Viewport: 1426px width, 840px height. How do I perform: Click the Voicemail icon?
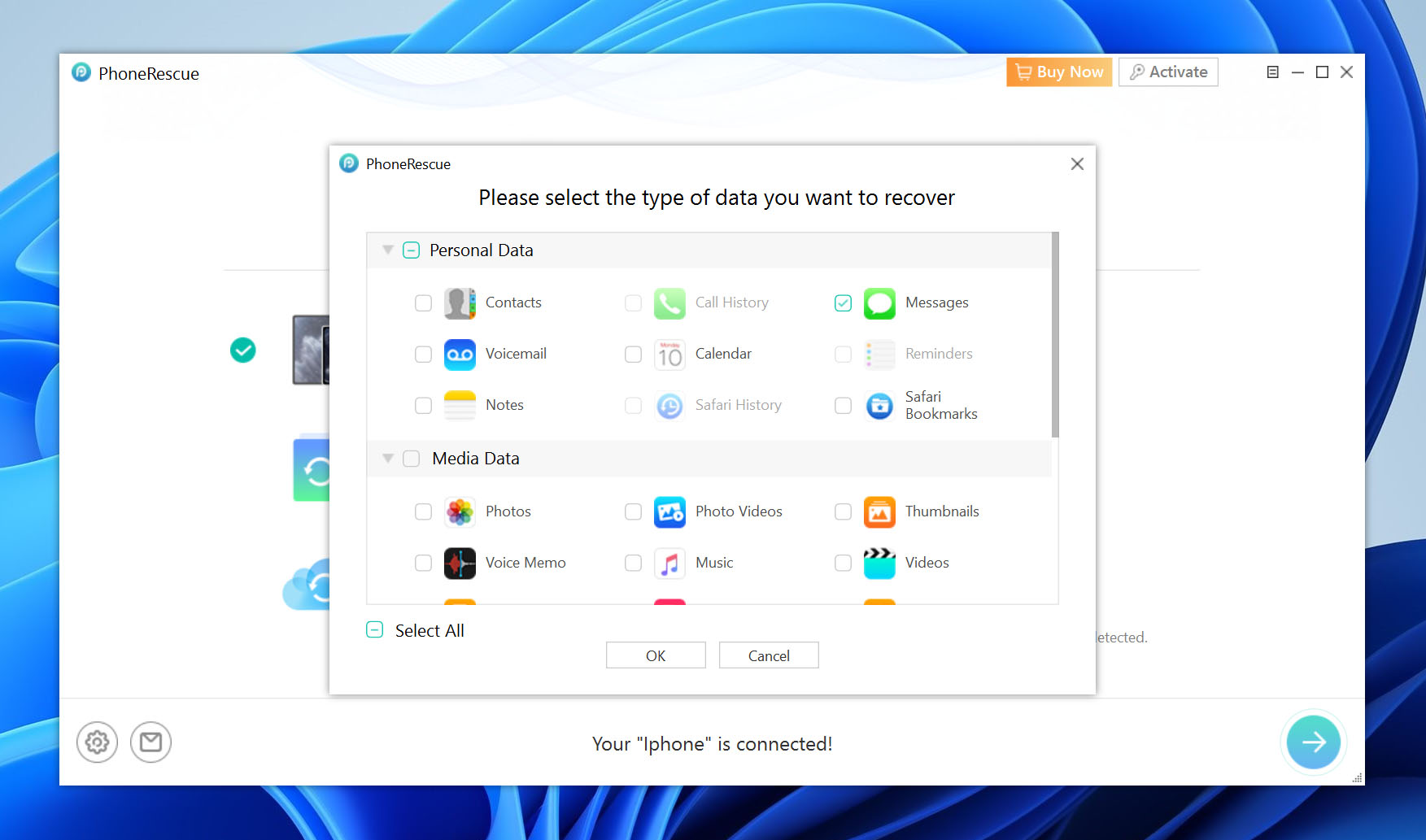tap(460, 355)
